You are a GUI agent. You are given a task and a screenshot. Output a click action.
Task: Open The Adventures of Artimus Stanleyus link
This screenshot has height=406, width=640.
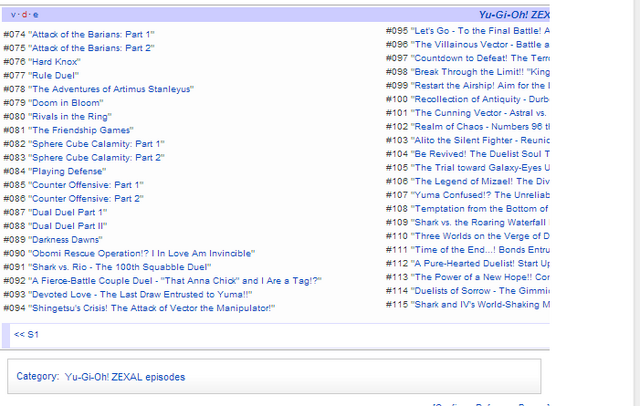111,89
